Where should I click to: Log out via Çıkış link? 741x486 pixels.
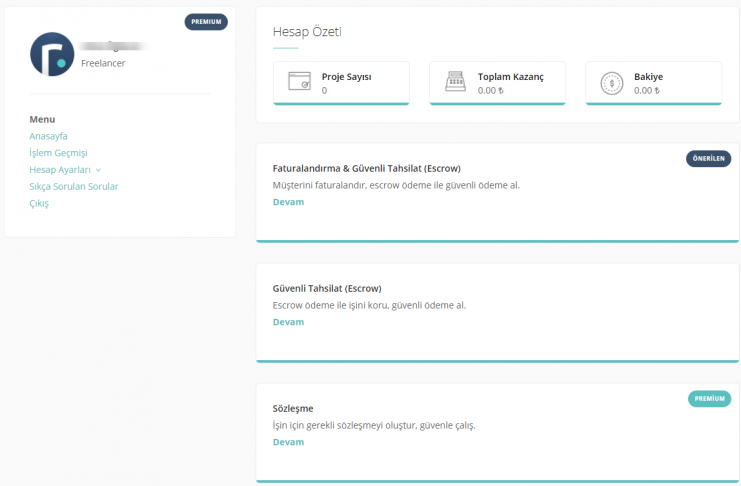point(39,204)
